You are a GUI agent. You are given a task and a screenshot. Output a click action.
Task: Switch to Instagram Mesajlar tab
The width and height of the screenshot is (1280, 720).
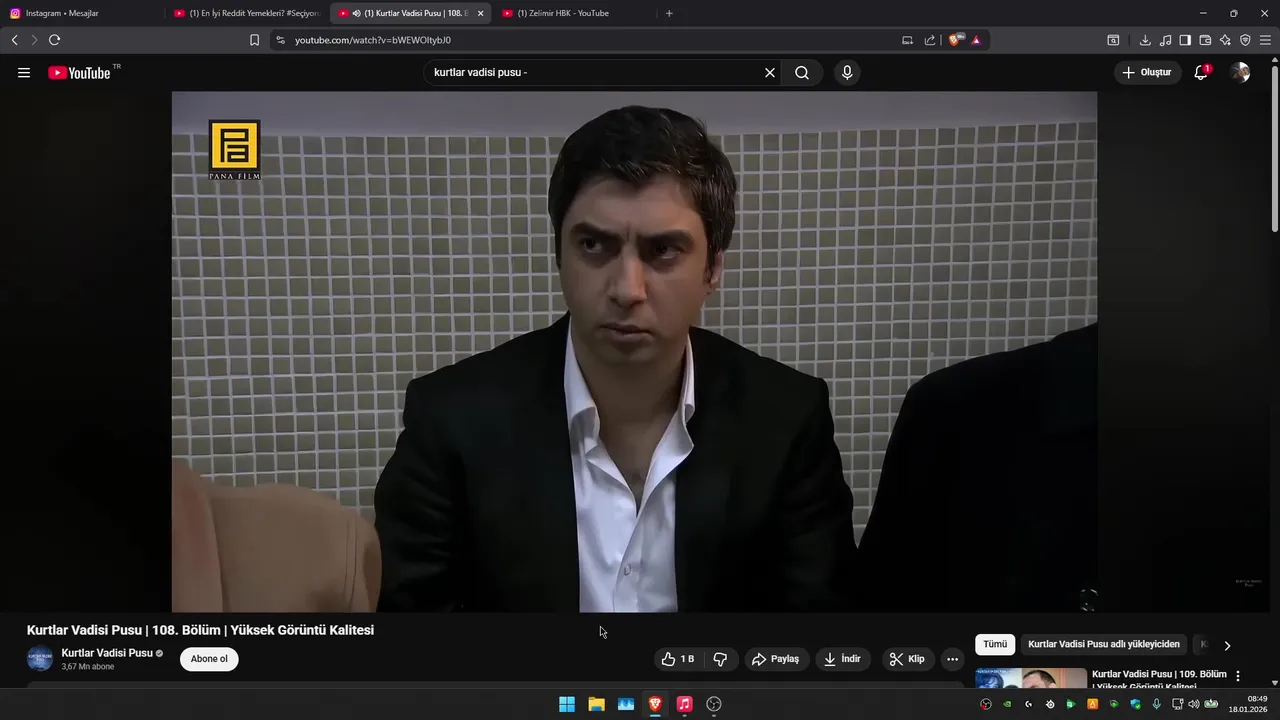tap(82, 13)
